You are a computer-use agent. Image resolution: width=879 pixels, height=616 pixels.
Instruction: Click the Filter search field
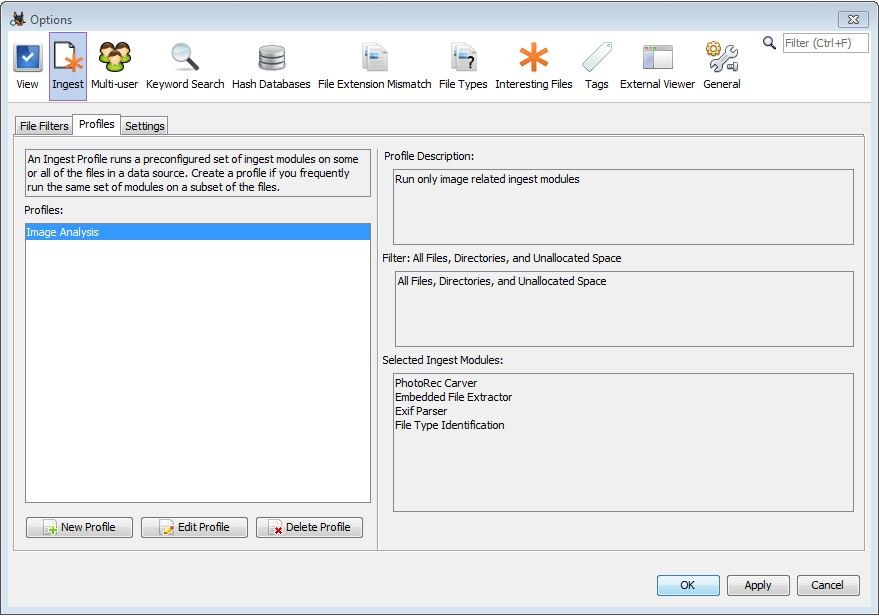point(824,43)
